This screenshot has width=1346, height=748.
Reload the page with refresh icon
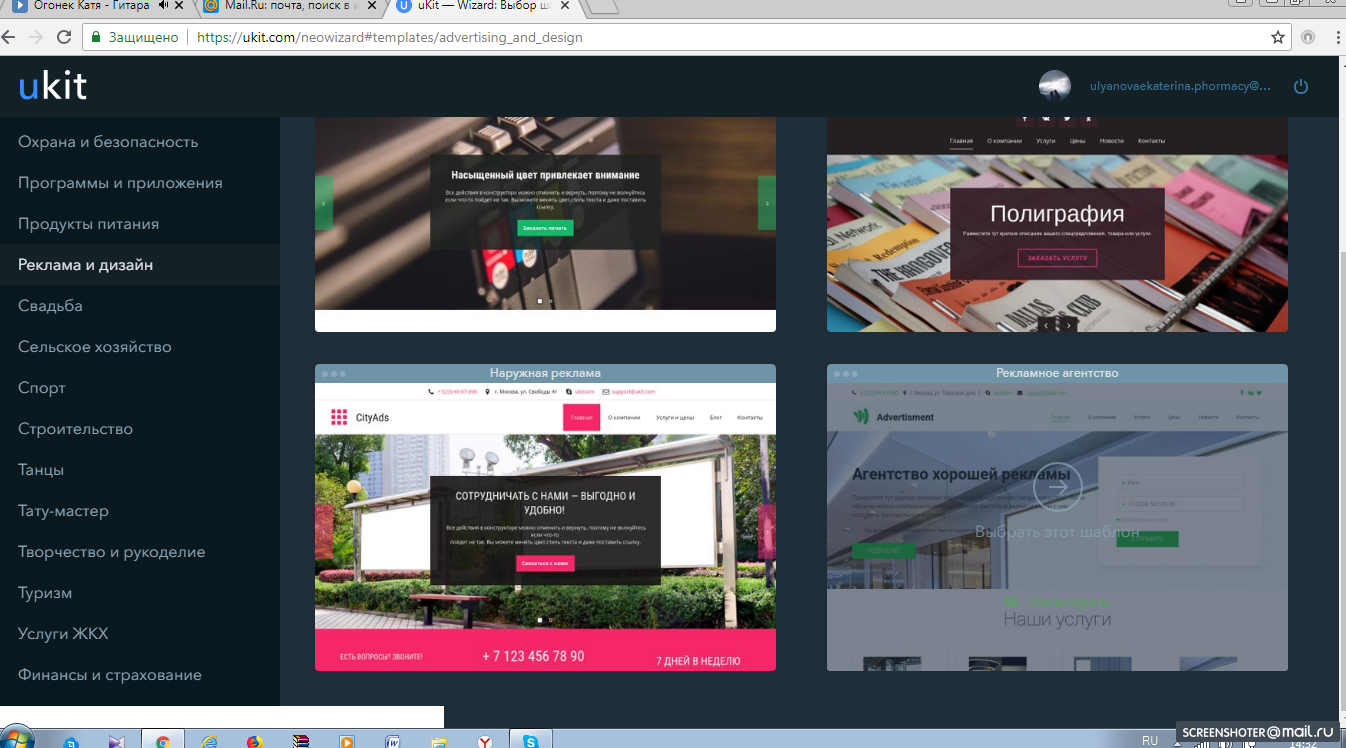click(63, 37)
